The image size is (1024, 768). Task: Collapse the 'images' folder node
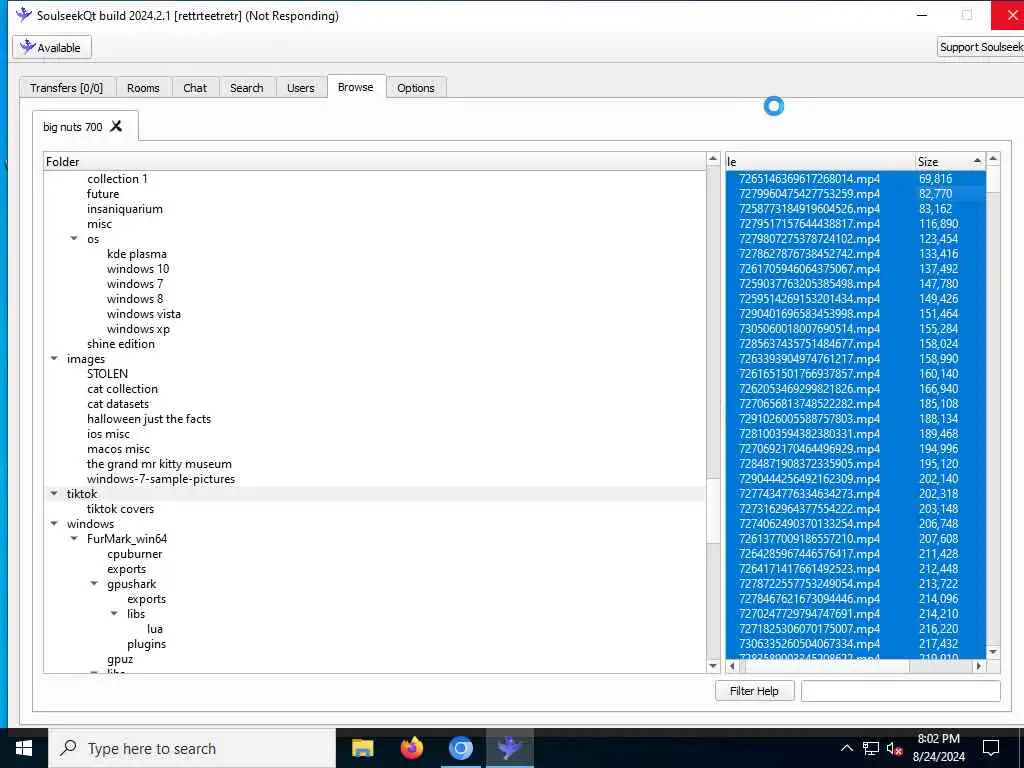coord(54,359)
